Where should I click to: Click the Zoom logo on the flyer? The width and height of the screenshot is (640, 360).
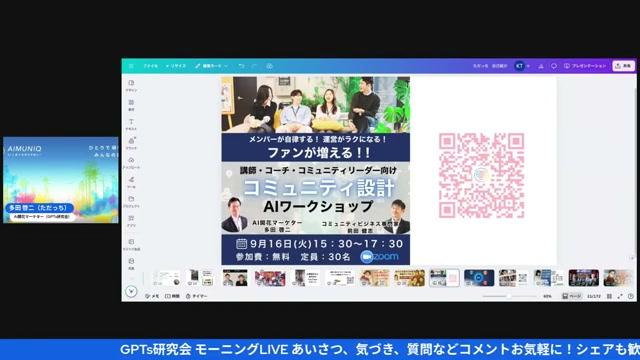click(x=380, y=256)
